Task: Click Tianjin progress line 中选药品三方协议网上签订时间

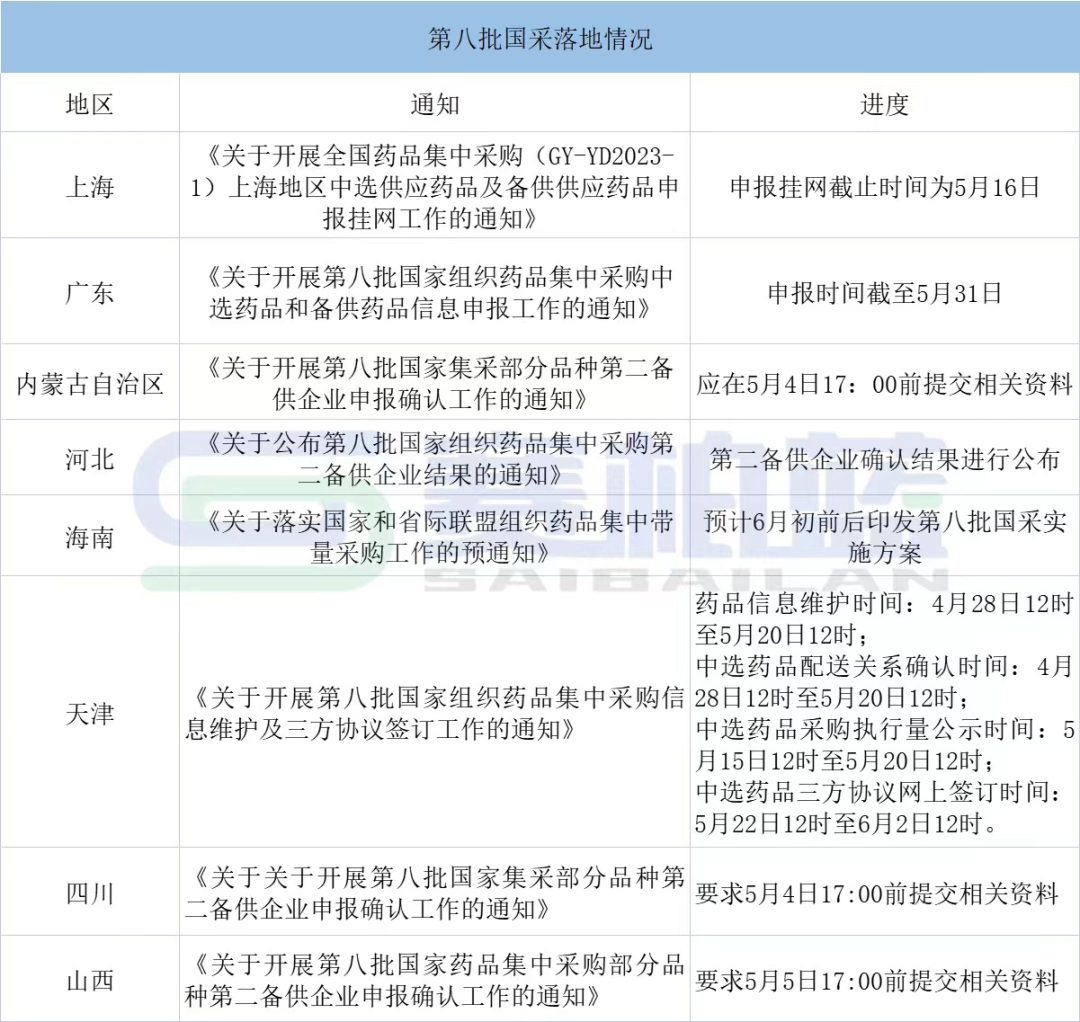Action: 879,807
